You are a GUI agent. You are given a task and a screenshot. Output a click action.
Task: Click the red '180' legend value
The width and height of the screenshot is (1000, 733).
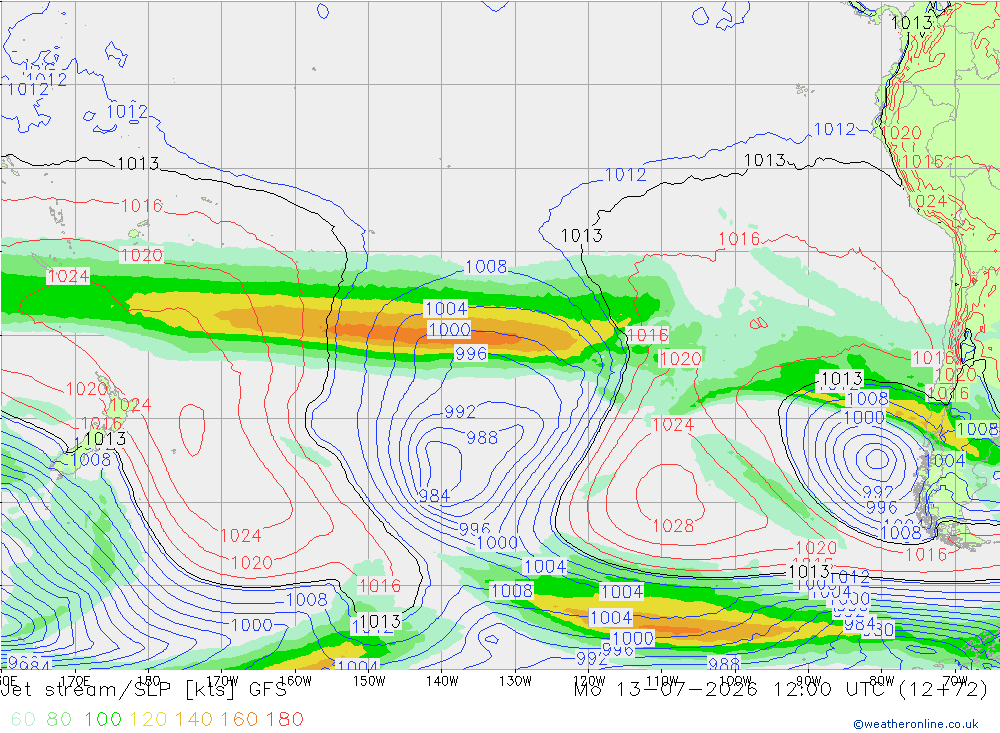[x=284, y=719]
